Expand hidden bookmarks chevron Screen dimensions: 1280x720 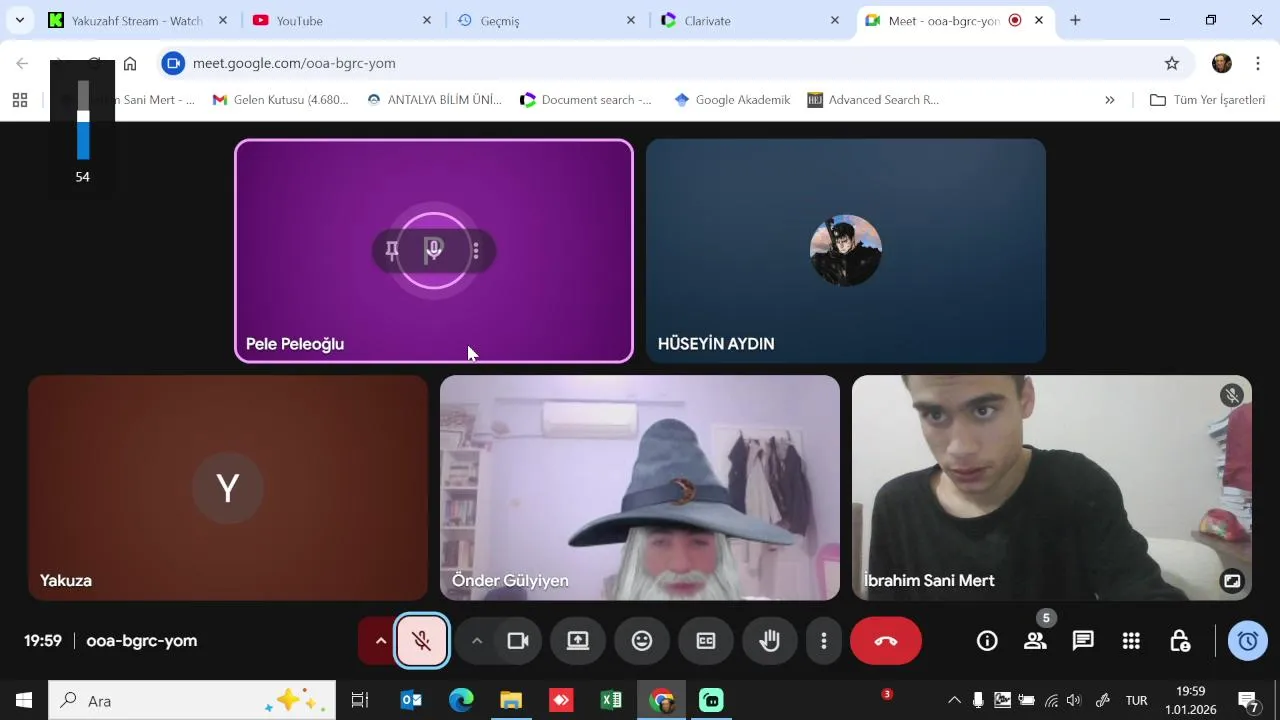(1109, 100)
